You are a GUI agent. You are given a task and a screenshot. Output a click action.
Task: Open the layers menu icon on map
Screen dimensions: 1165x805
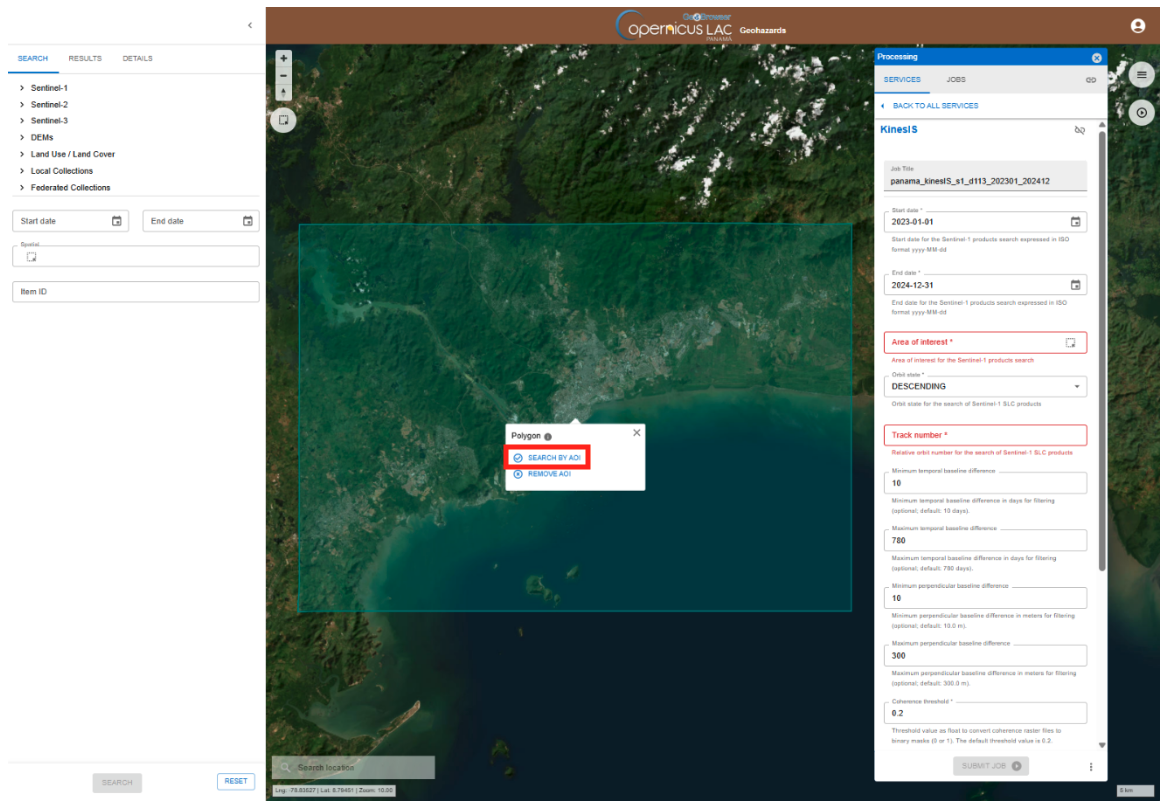click(x=1141, y=75)
